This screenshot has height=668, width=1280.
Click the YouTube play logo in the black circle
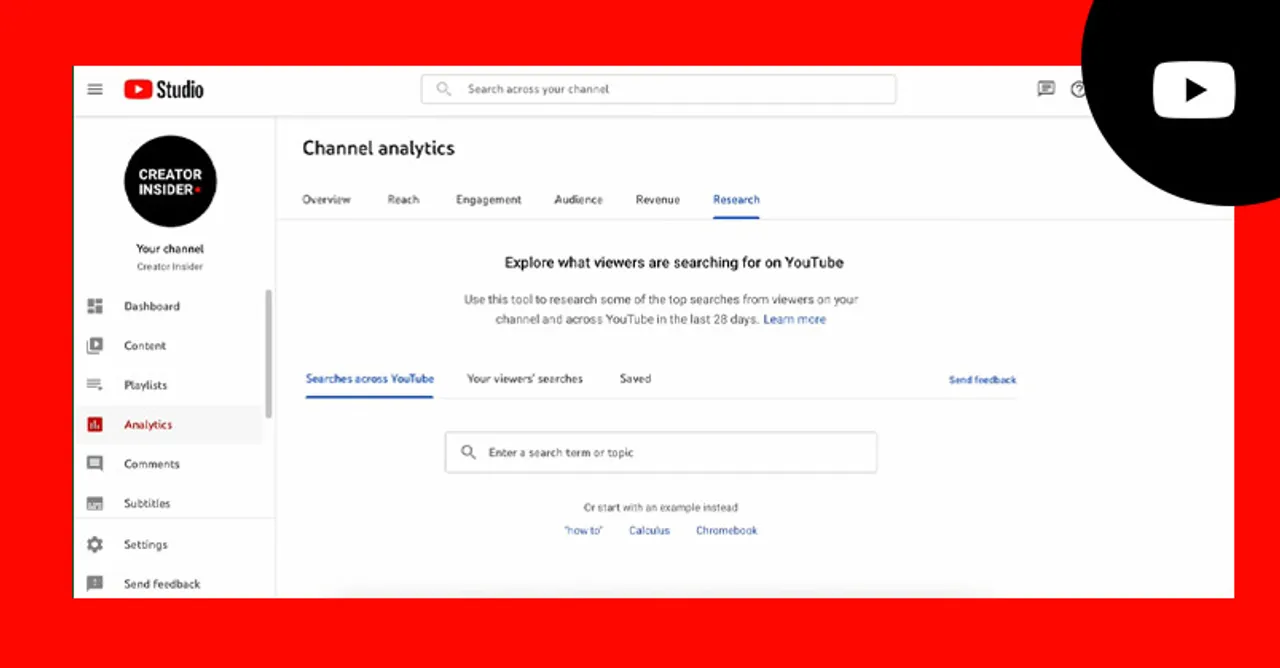pyautogui.click(x=1194, y=90)
